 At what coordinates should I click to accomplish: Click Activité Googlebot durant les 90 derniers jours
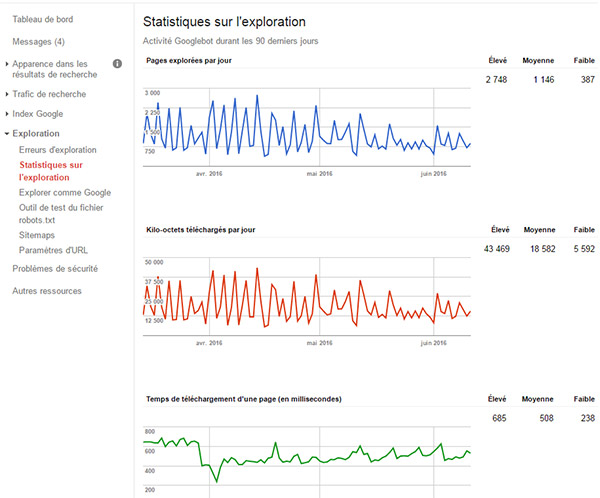(x=230, y=41)
